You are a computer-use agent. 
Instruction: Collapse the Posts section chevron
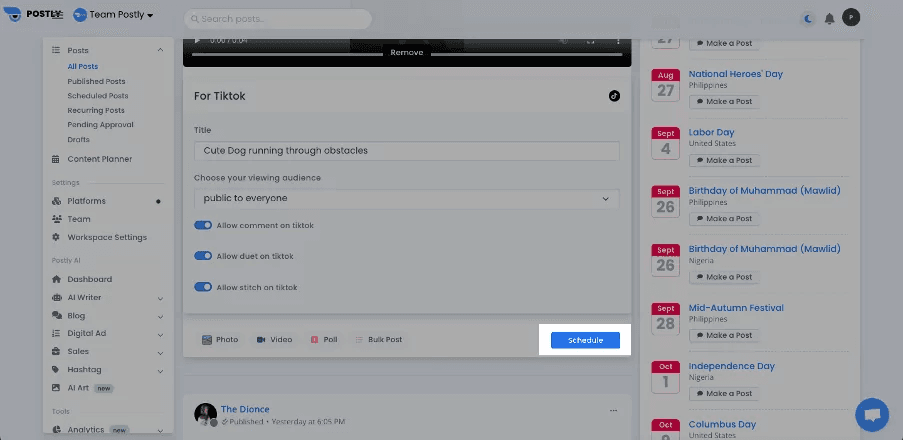(160, 51)
